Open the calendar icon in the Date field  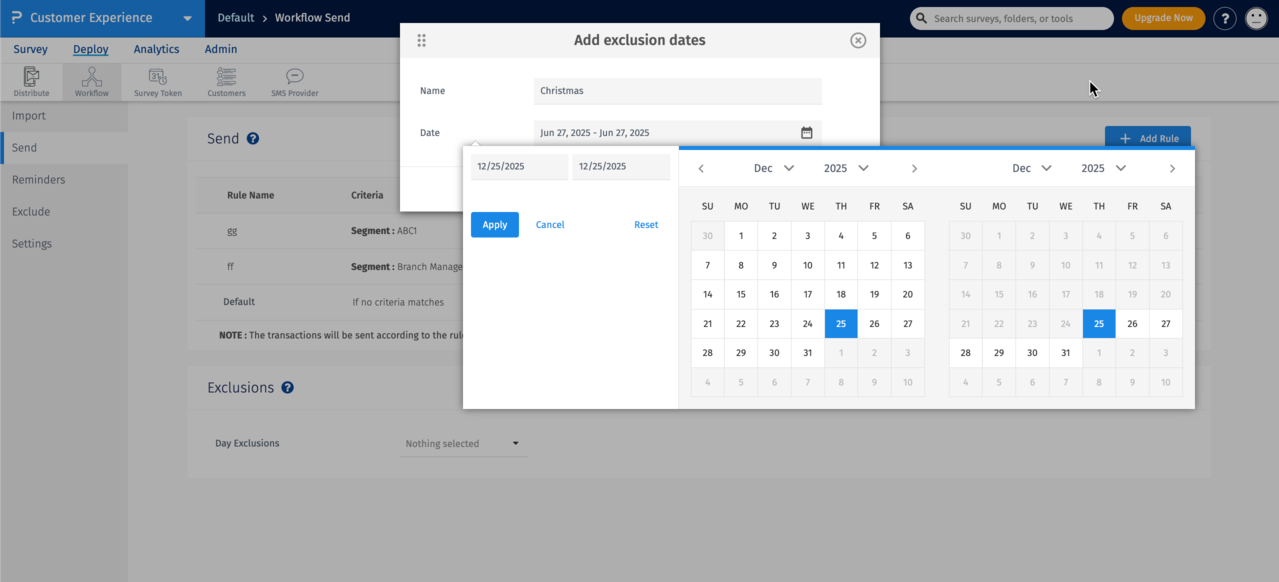click(x=808, y=132)
